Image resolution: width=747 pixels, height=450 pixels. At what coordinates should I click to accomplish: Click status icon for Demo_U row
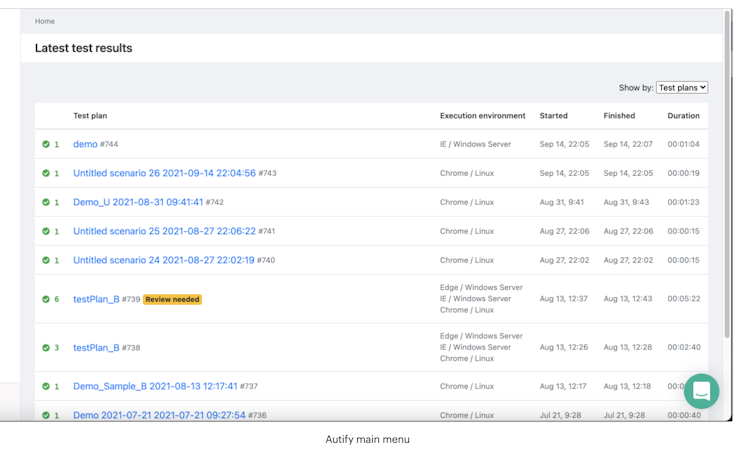coord(46,203)
